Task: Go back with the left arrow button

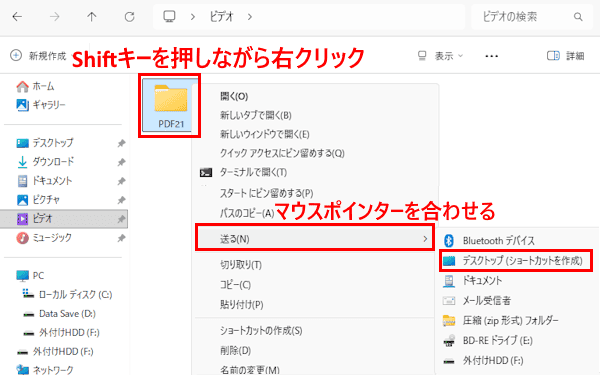Action: tap(17, 17)
